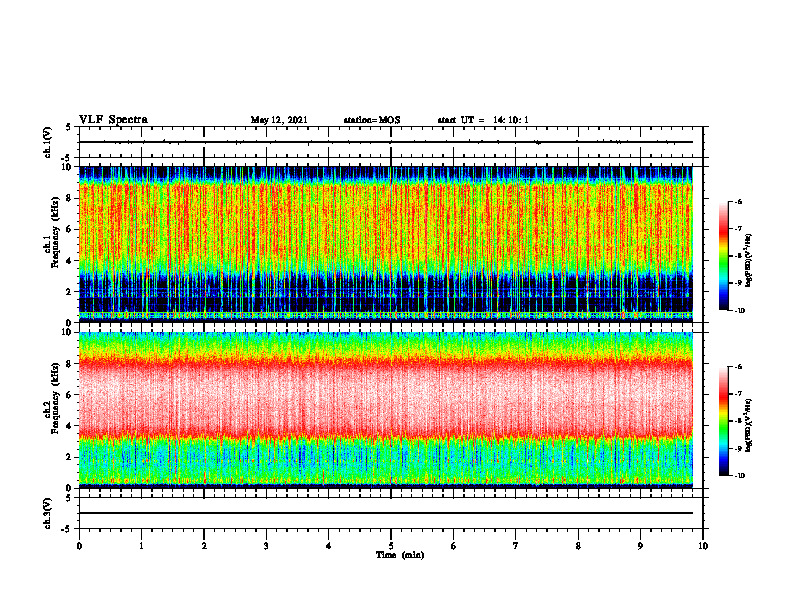Screen dimensions: 792x612
Task: Click the "-8" tick on ch.2 color bar
Action: tap(738, 421)
